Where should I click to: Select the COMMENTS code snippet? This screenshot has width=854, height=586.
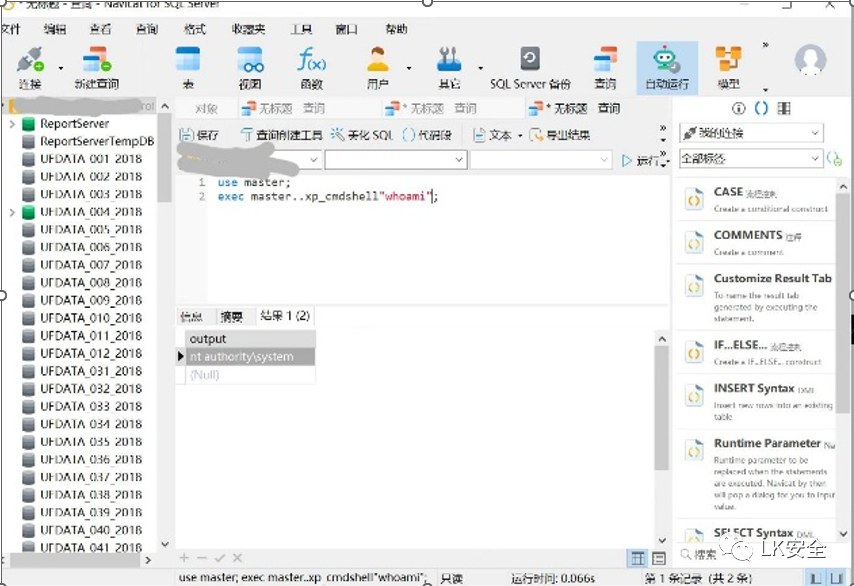point(756,242)
